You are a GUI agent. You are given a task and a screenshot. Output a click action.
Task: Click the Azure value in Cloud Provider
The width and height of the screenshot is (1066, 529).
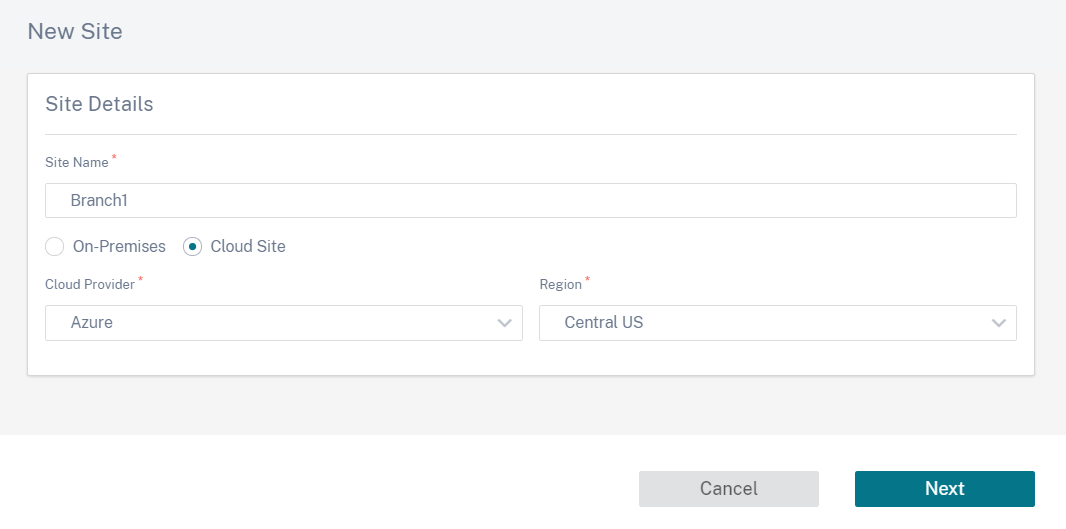(92, 323)
